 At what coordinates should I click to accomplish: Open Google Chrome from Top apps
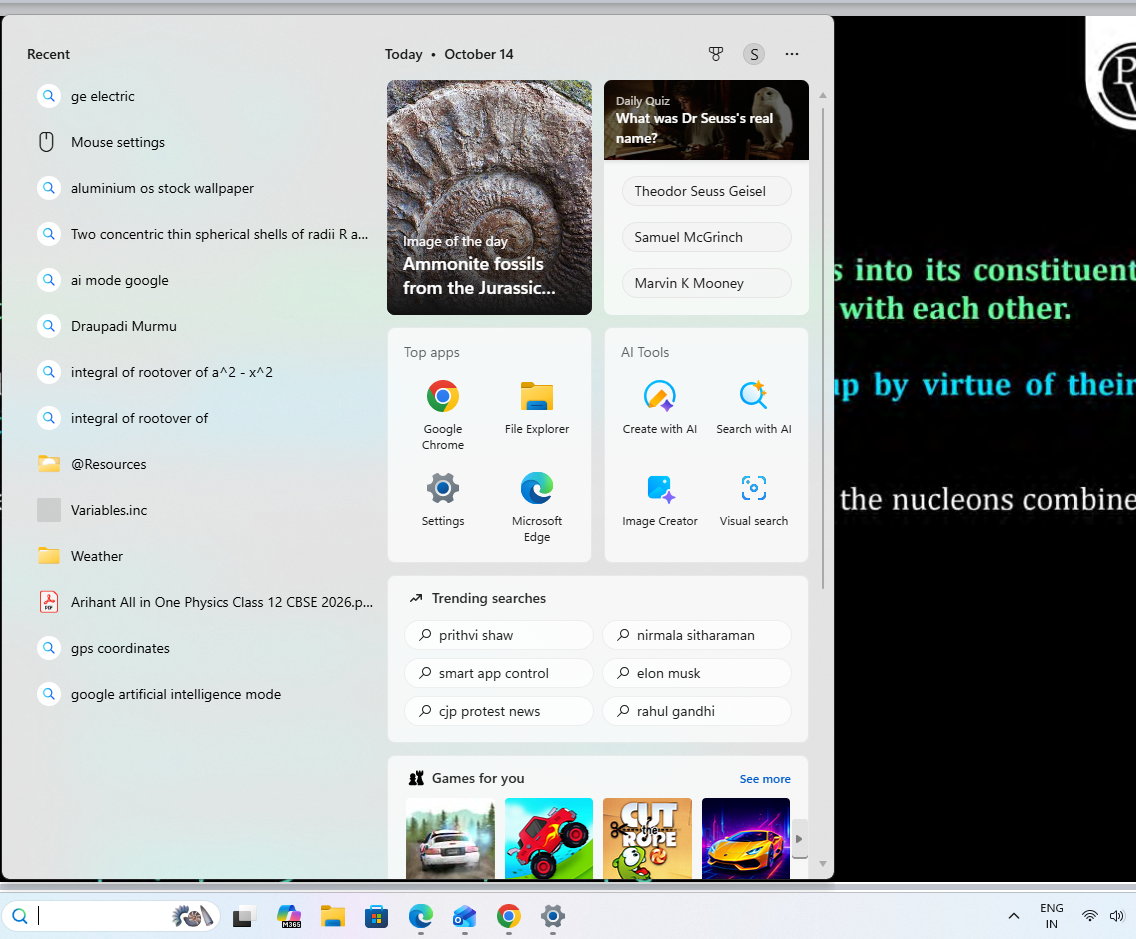click(443, 414)
